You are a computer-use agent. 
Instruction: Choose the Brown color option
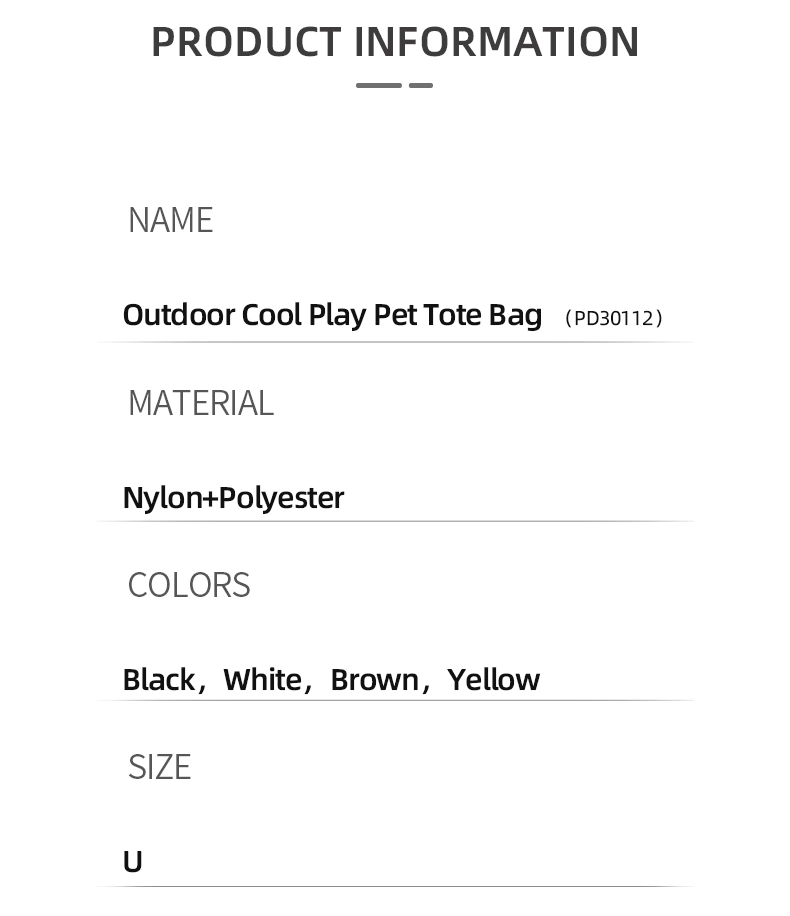point(375,679)
